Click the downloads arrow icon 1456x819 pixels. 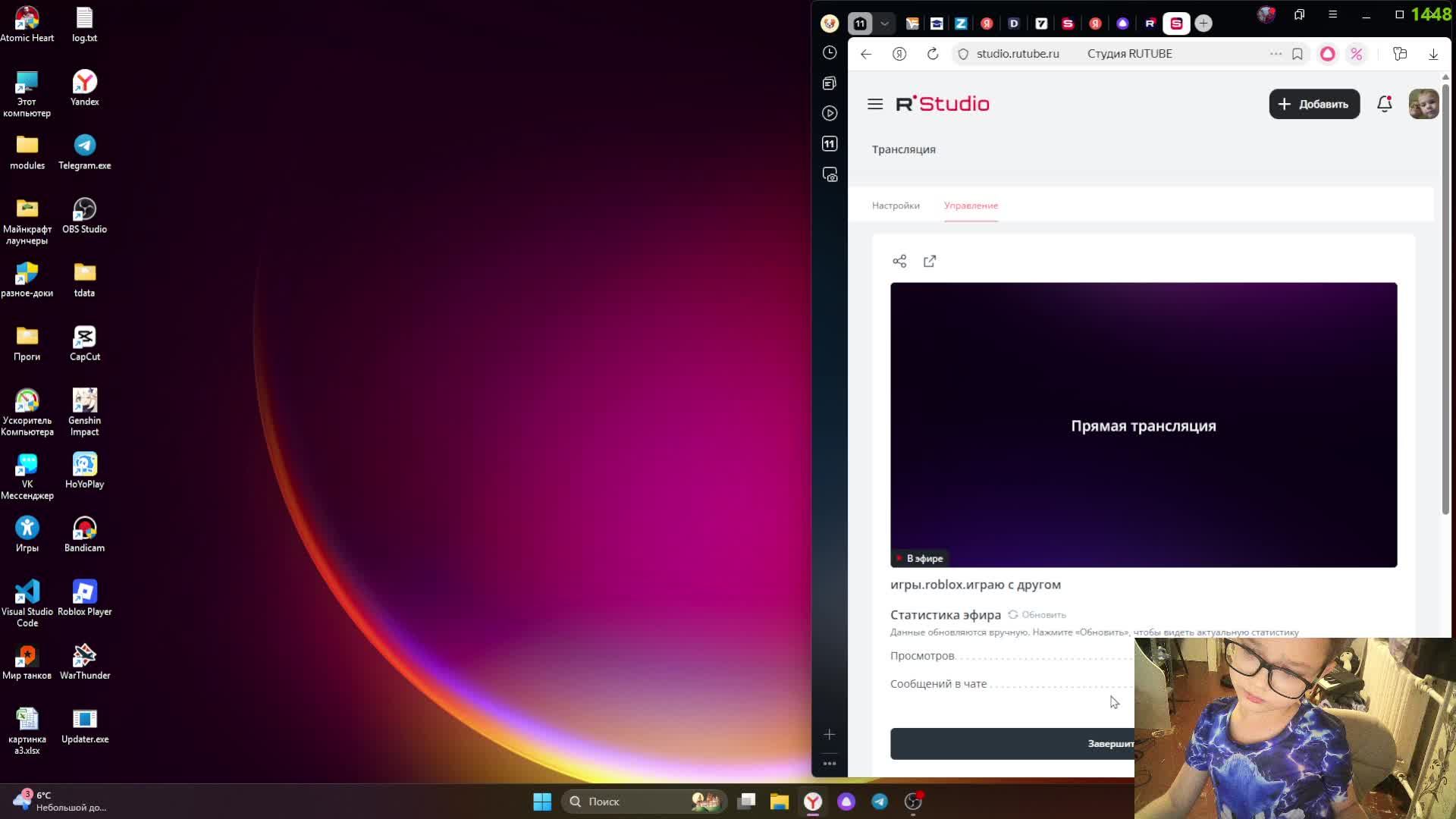[1432, 54]
